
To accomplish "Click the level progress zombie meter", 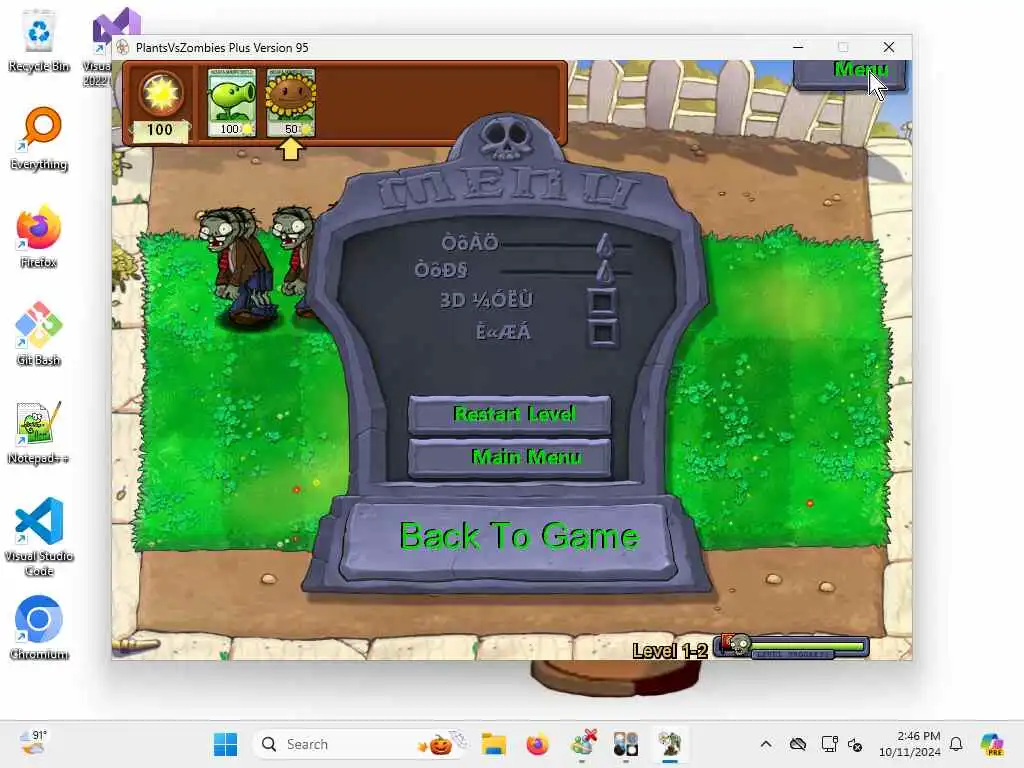I will tap(792, 647).
